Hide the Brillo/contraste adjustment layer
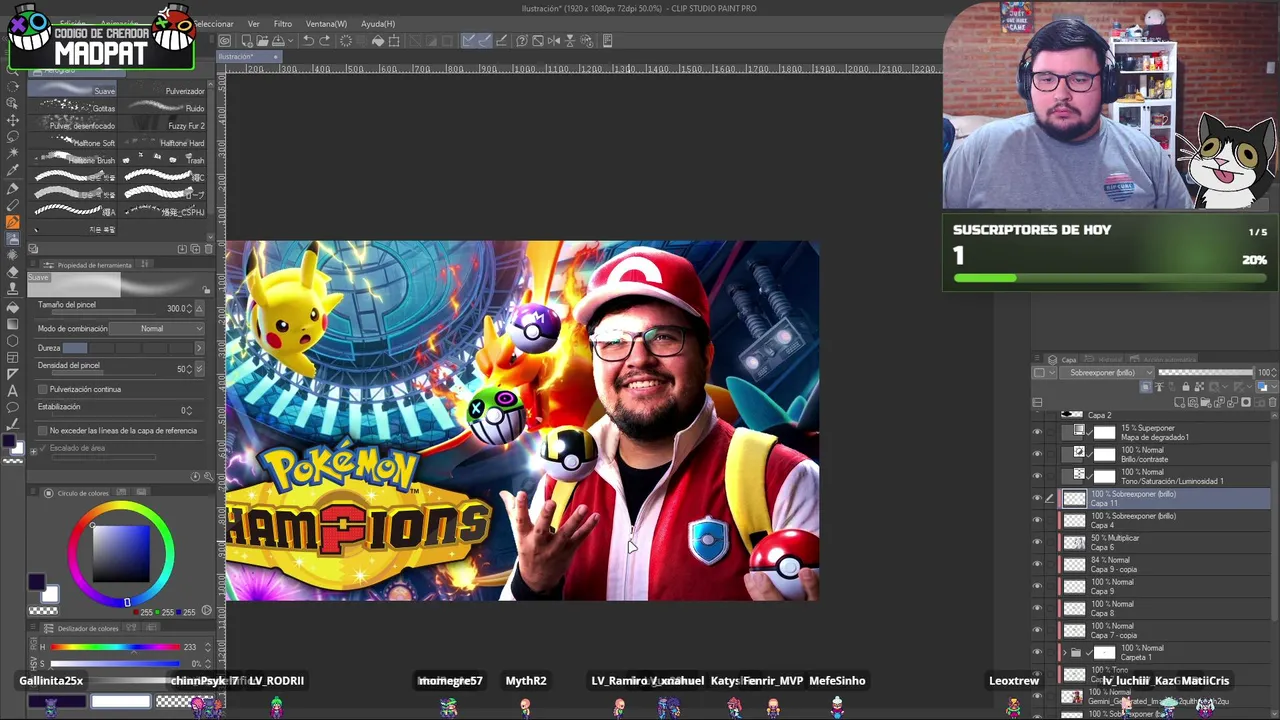Viewport: 1280px width, 720px height. point(1037,454)
